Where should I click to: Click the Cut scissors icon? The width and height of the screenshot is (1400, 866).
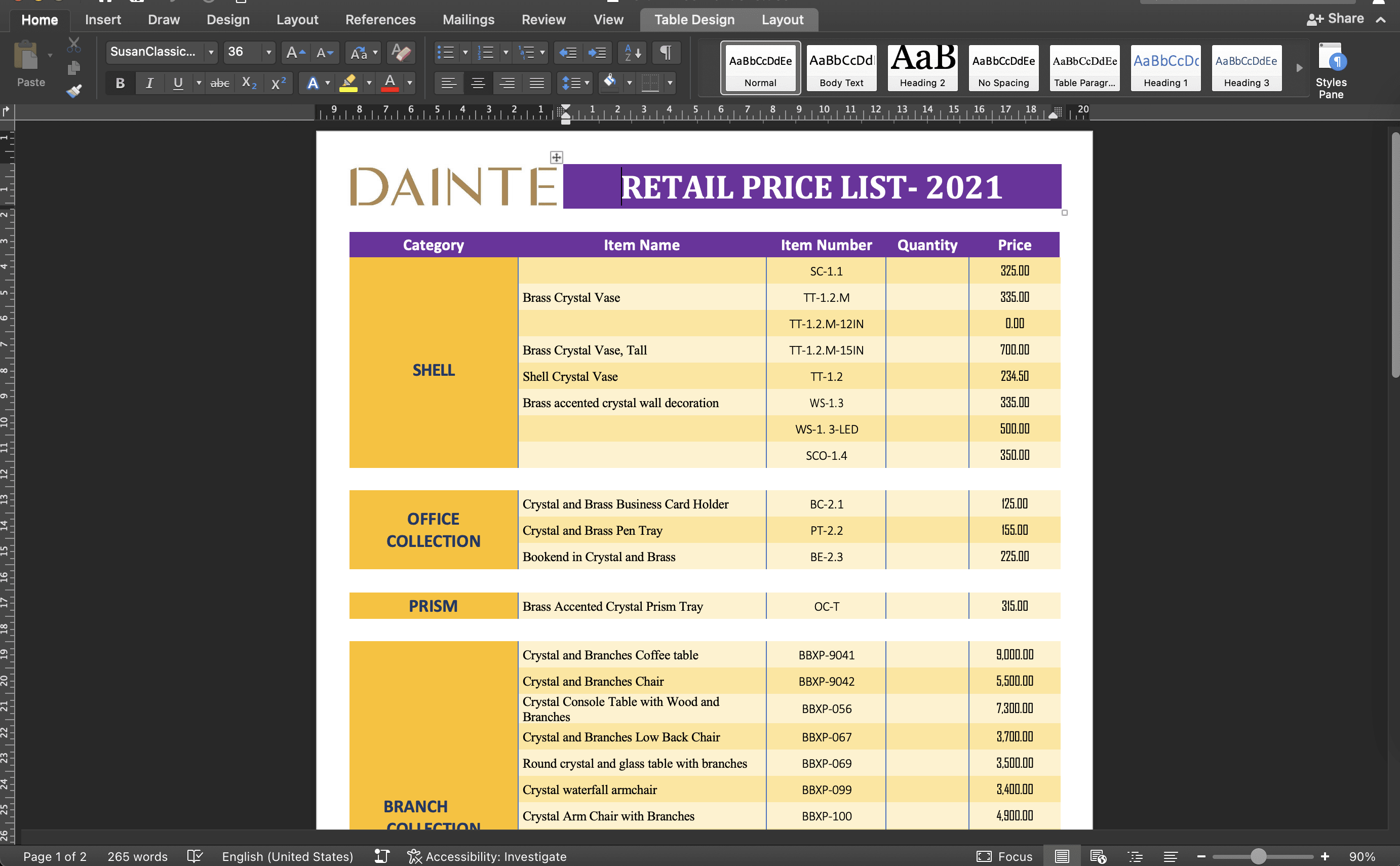pyautogui.click(x=73, y=45)
